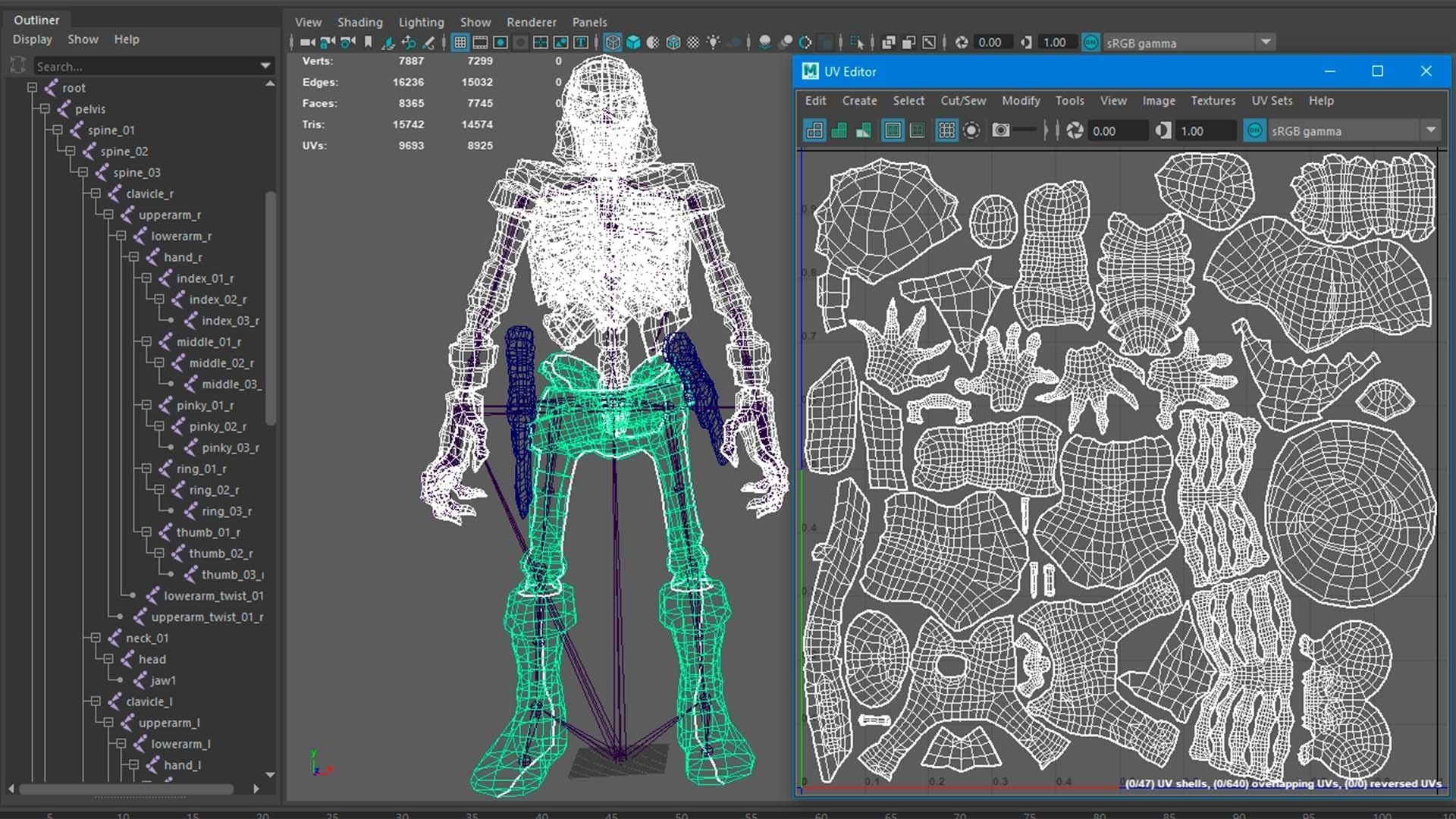Collapse the spine_03 joint in Outliner
The width and height of the screenshot is (1456, 819).
click(x=83, y=172)
